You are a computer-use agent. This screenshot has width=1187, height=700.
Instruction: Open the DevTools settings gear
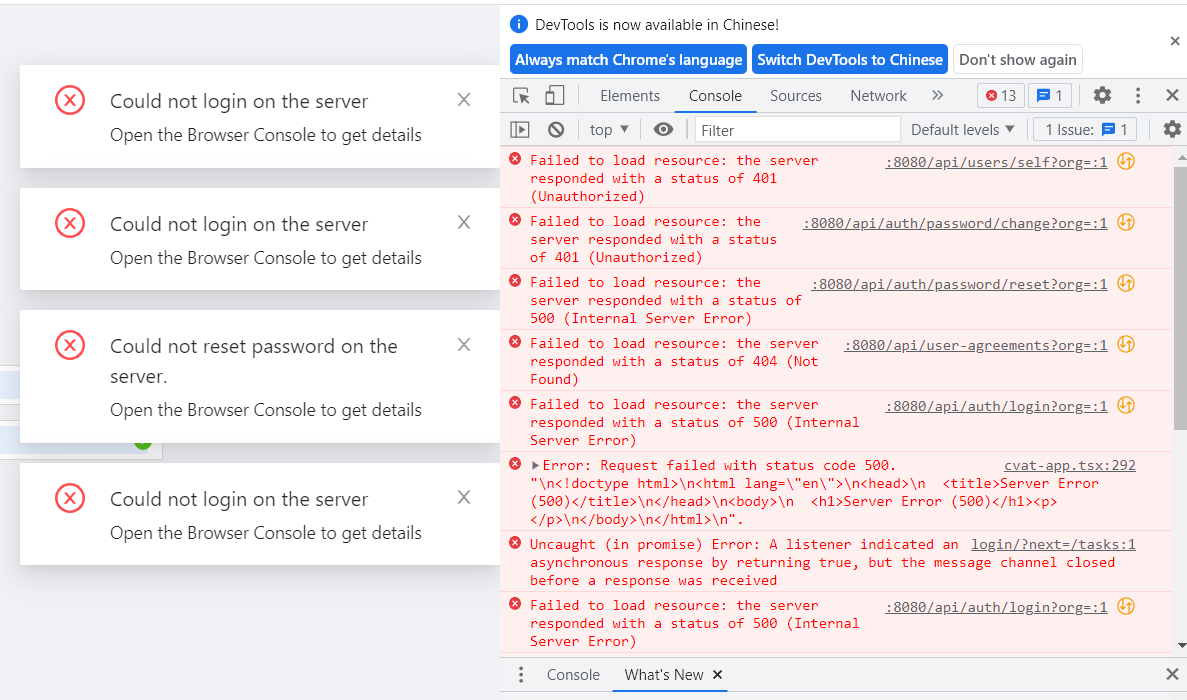(1102, 95)
